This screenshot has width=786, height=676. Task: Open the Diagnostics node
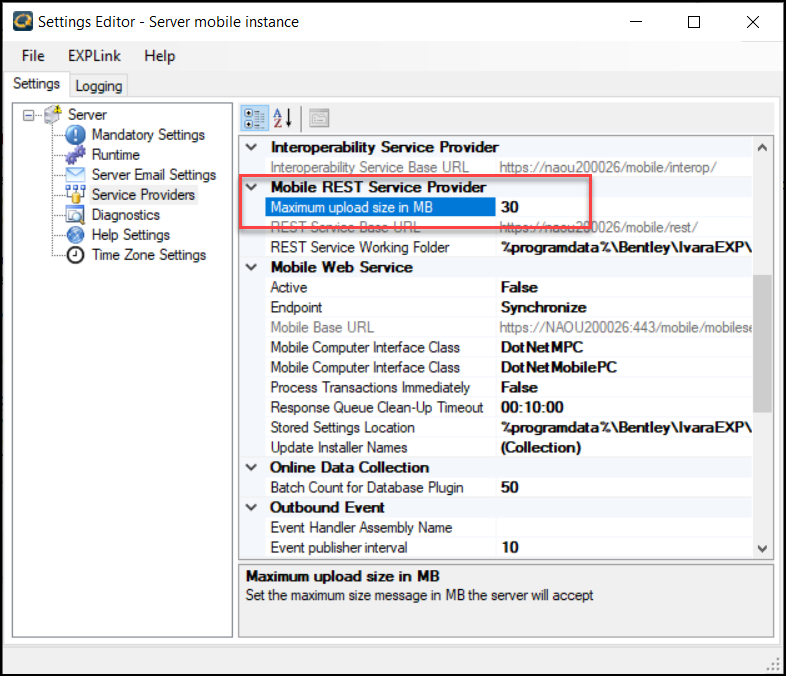126,214
